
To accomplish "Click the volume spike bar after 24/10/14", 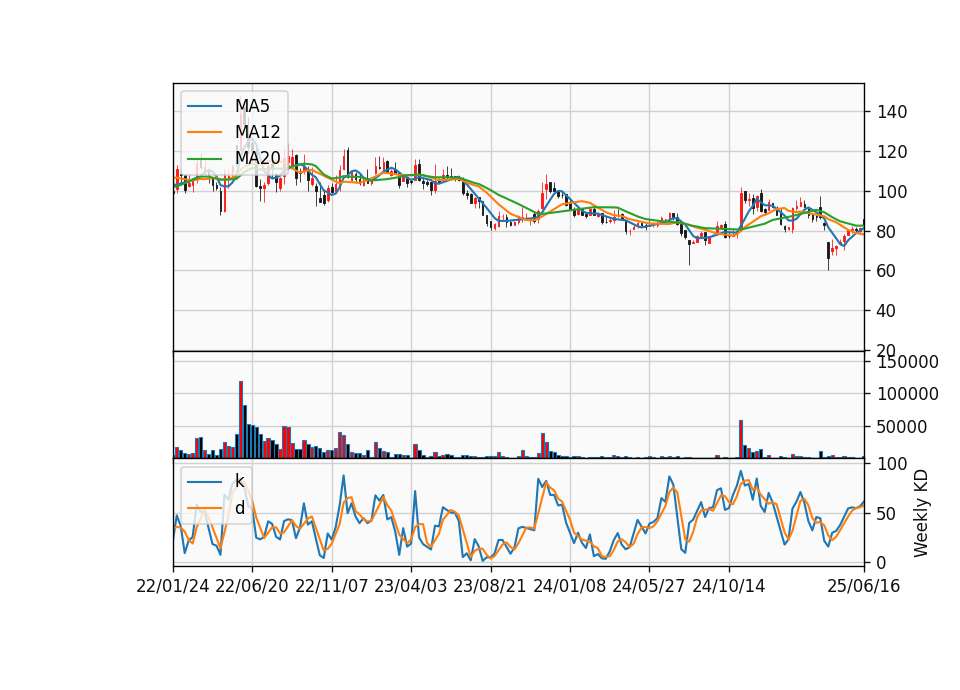I will (741, 440).
